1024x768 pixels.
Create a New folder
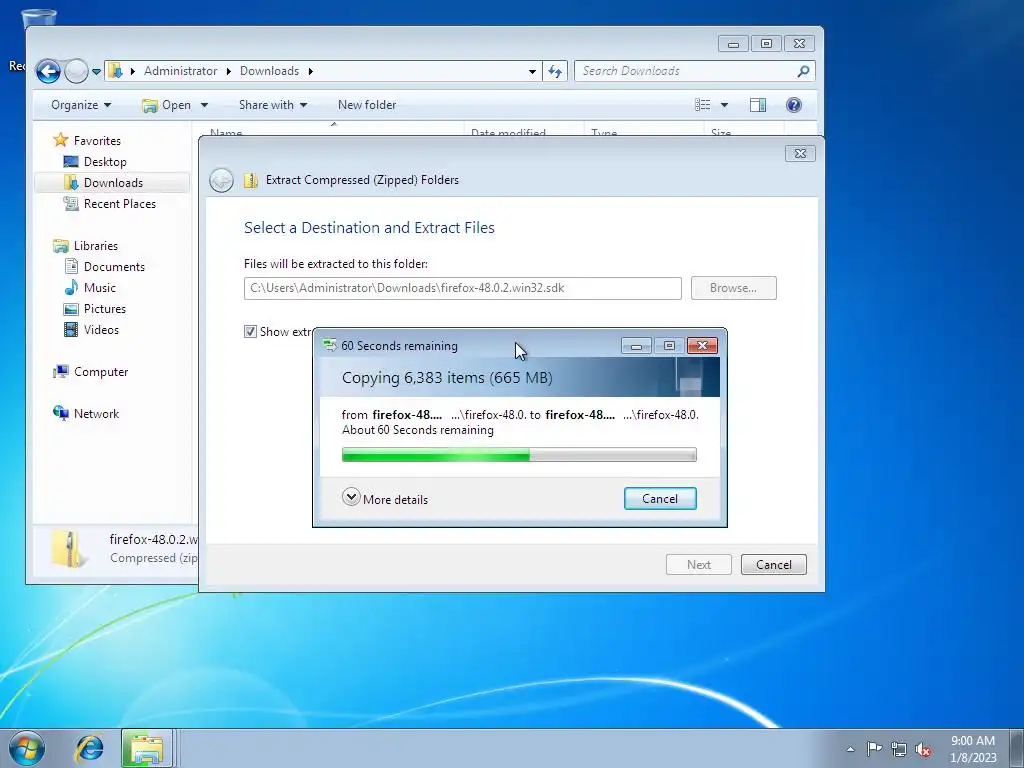(x=367, y=105)
